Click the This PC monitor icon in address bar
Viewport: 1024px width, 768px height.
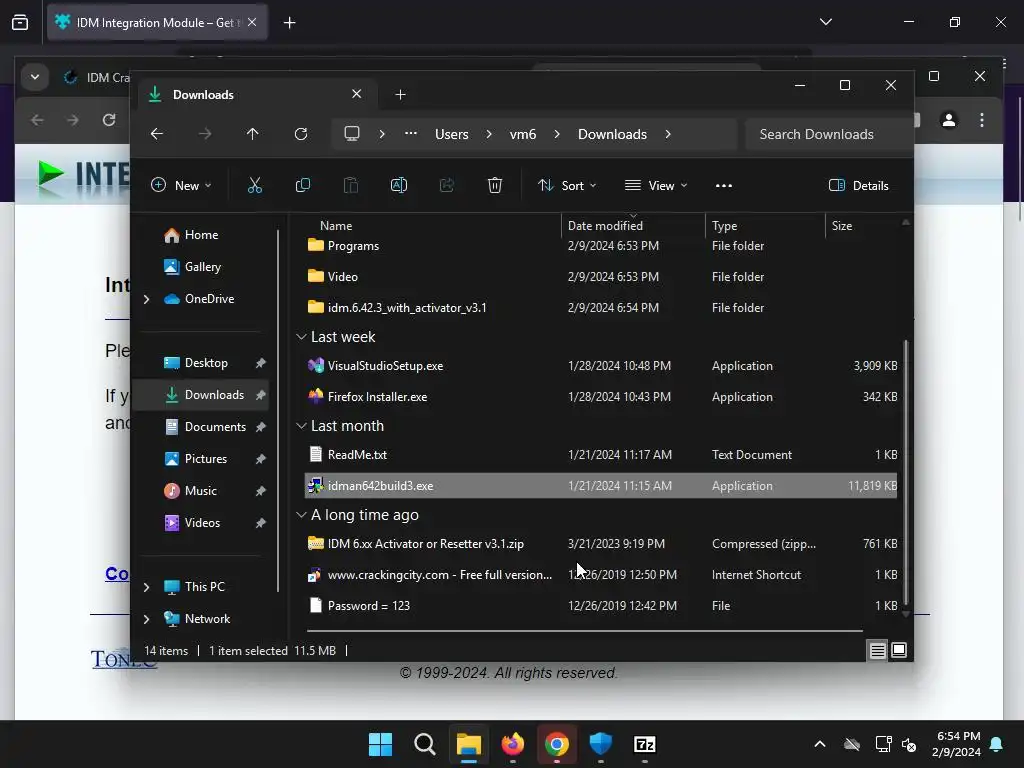[x=352, y=134]
